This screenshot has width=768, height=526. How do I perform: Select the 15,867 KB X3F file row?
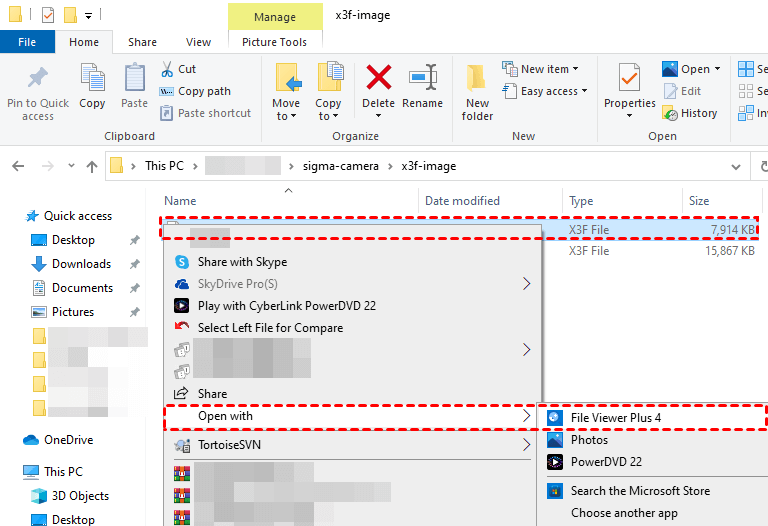[651, 251]
